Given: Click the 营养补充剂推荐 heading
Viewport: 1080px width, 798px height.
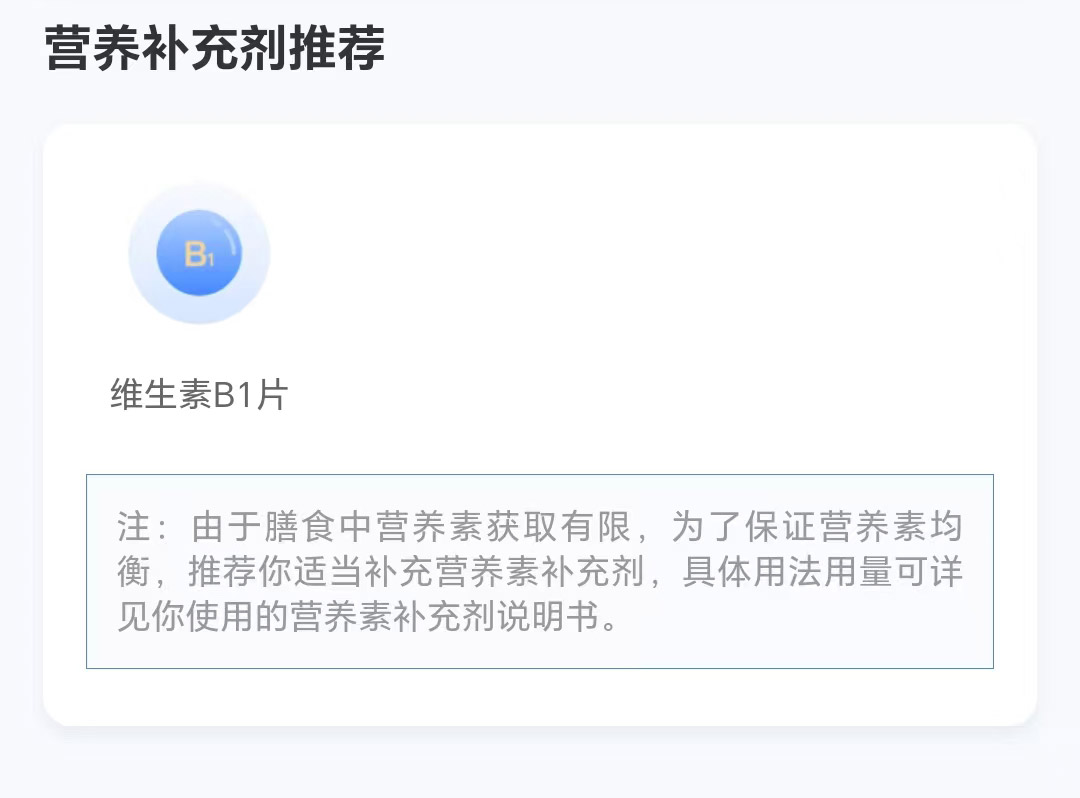Looking at the screenshot, I should pos(214,48).
